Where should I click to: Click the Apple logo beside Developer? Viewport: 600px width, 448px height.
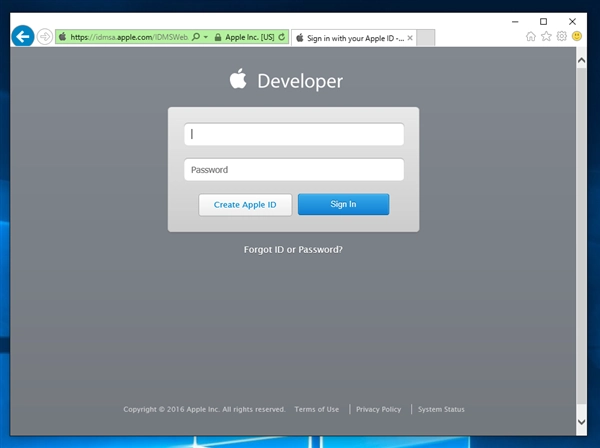pyautogui.click(x=238, y=78)
